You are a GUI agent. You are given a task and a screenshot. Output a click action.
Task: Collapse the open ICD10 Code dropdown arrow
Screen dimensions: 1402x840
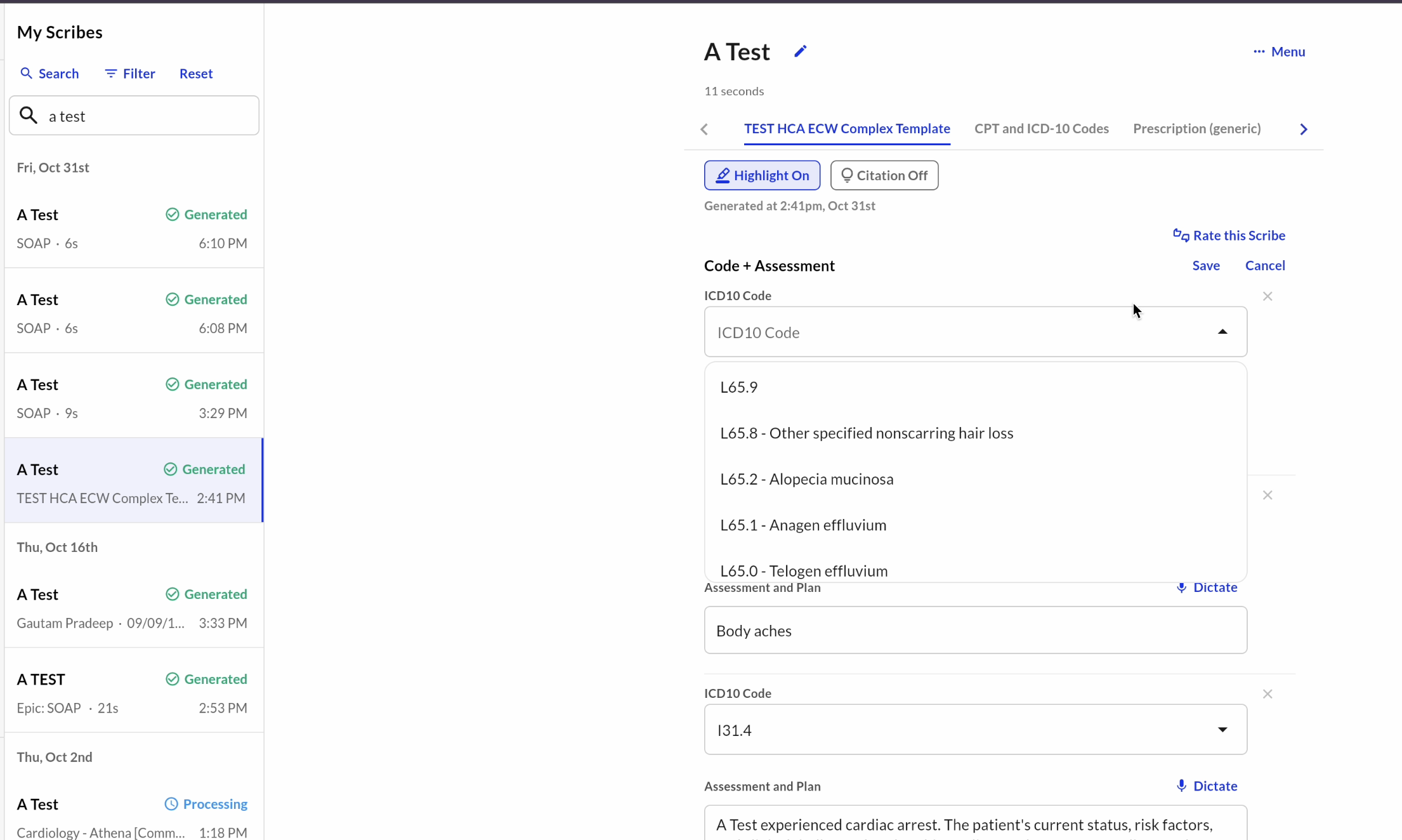(x=1222, y=332)
